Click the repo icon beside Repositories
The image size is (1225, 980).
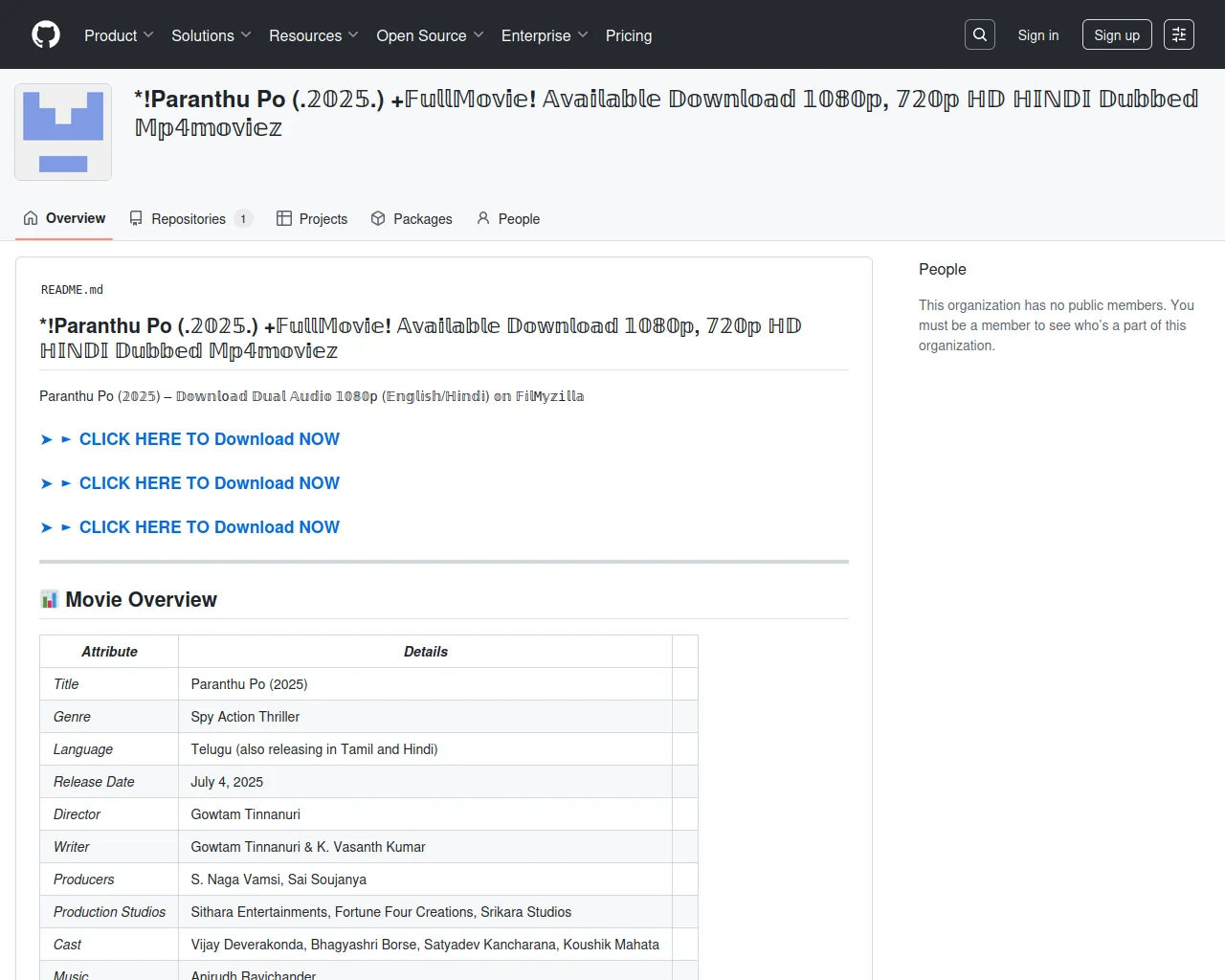click(136, 218)
